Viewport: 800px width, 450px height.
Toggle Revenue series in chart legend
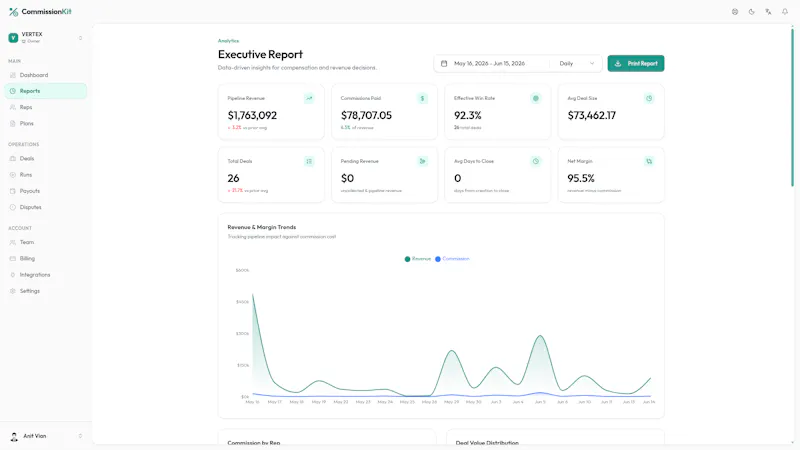418,259
